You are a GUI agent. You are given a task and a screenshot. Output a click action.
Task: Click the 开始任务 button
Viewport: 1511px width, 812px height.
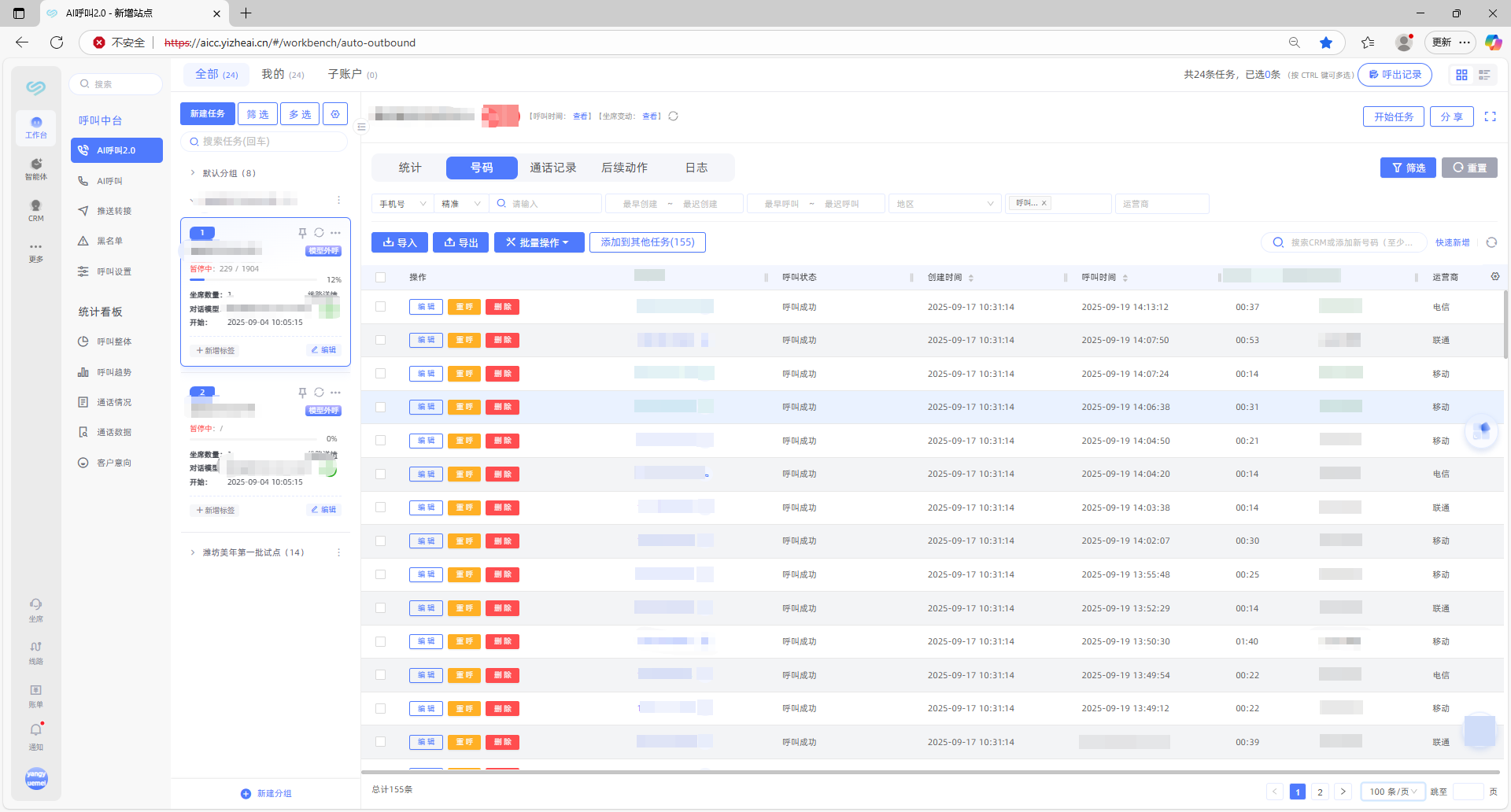pyautogui.click(x=1393, y=116)
